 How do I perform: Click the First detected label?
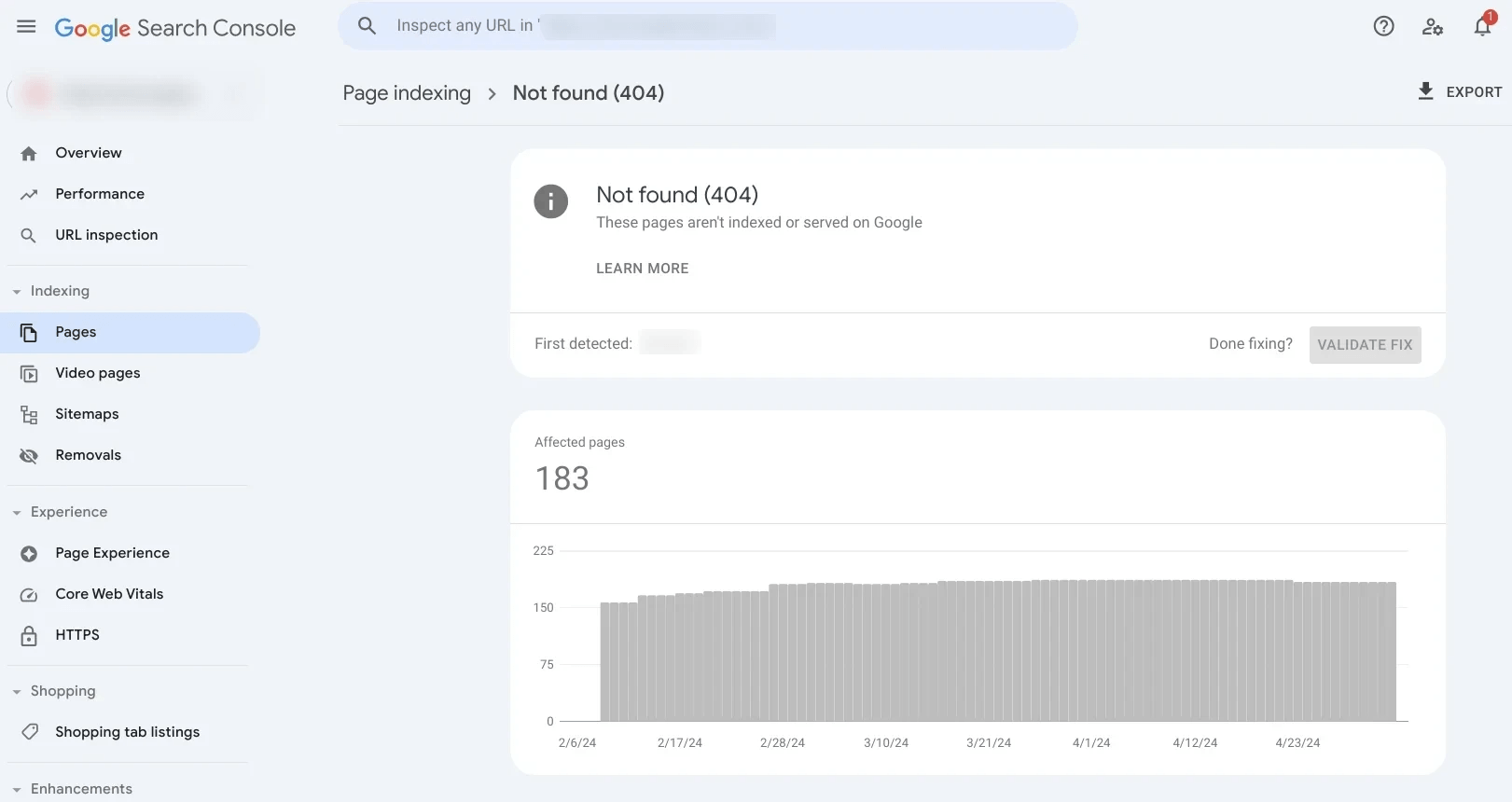click(x=583, y=344)
